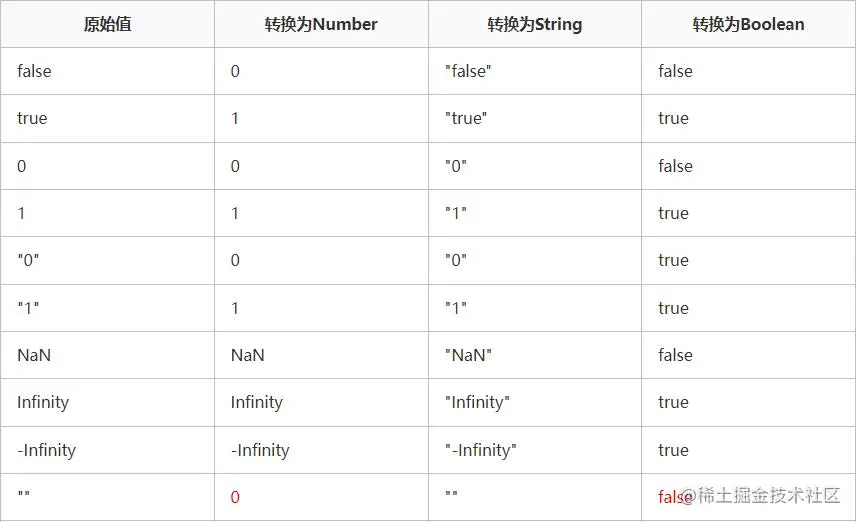Click the red false in the last row

672,497
